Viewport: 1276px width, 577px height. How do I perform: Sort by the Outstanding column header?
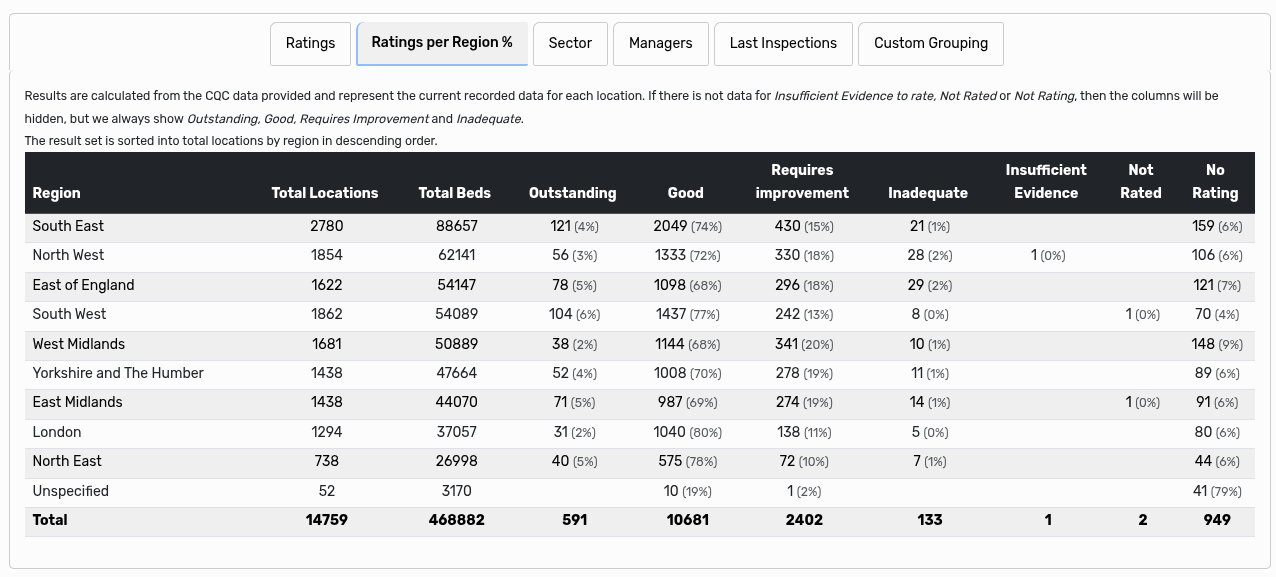coord(573,193)
